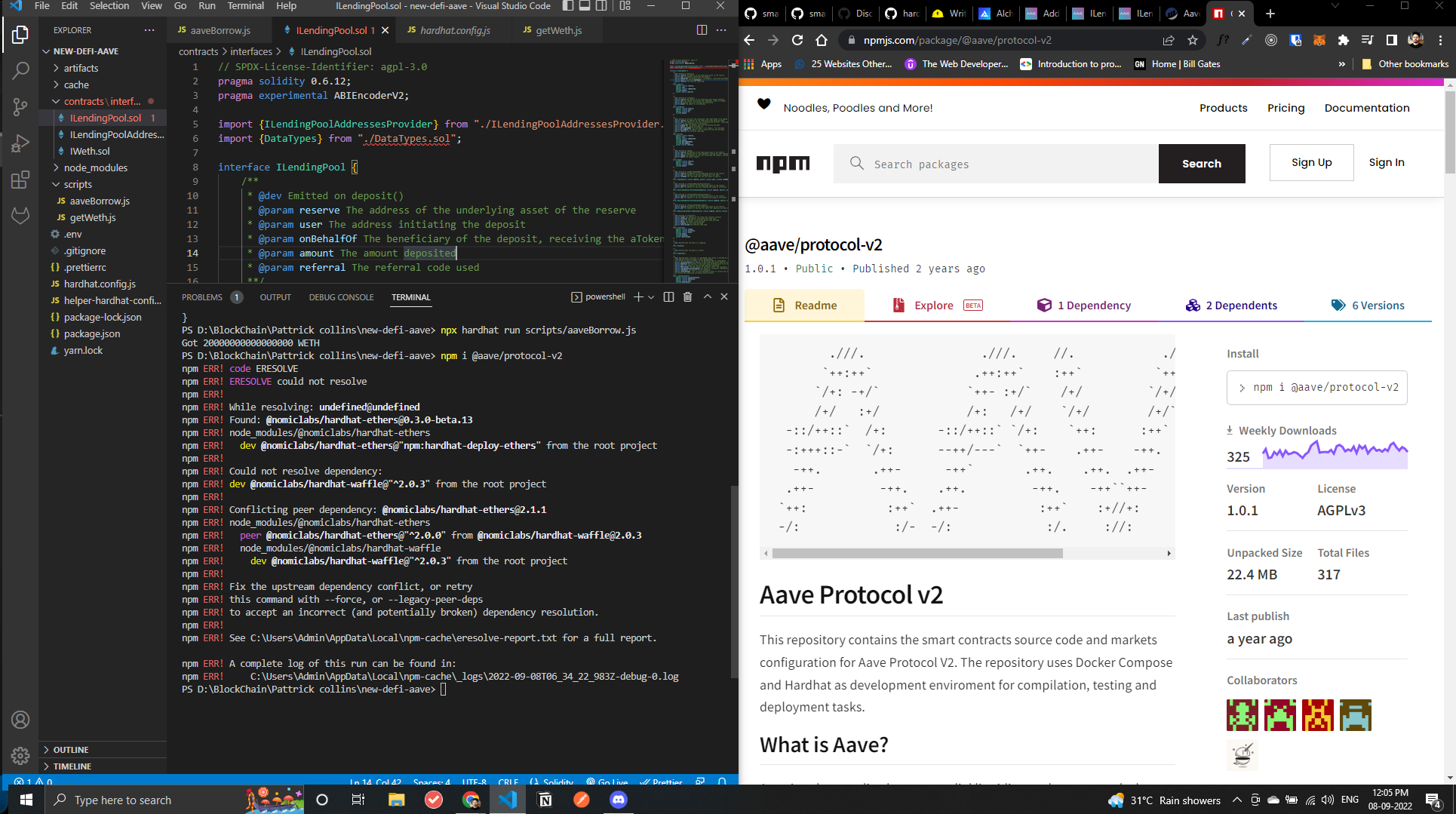Viewport: 1456px width, 814px height.
Task: Open the Terminal menu in VS Code
Action: click(x=246, y=6)
